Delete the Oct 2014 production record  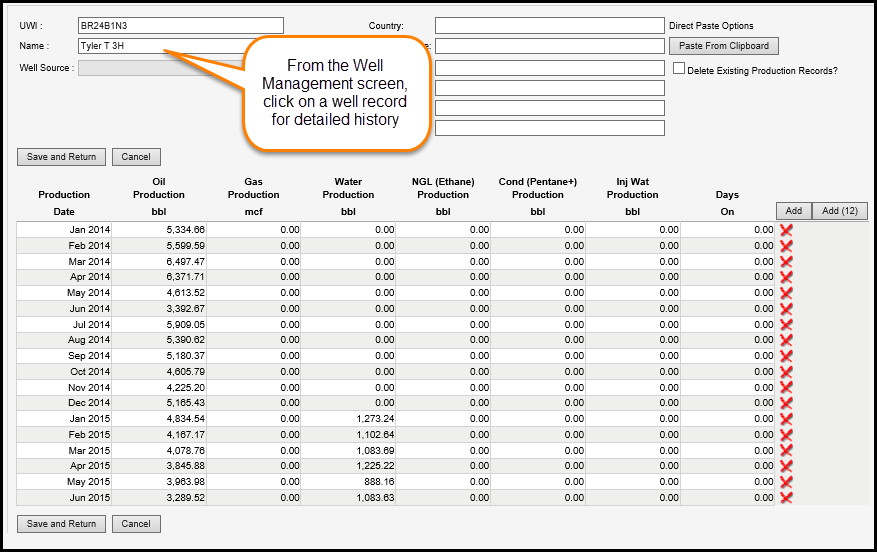(786, 371)
